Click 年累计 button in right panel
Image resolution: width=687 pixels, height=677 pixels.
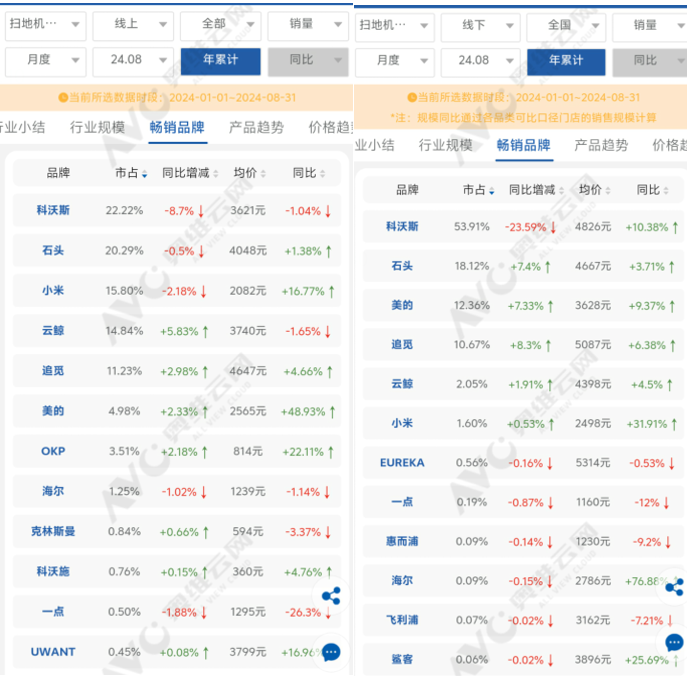(x=566, y=61)
